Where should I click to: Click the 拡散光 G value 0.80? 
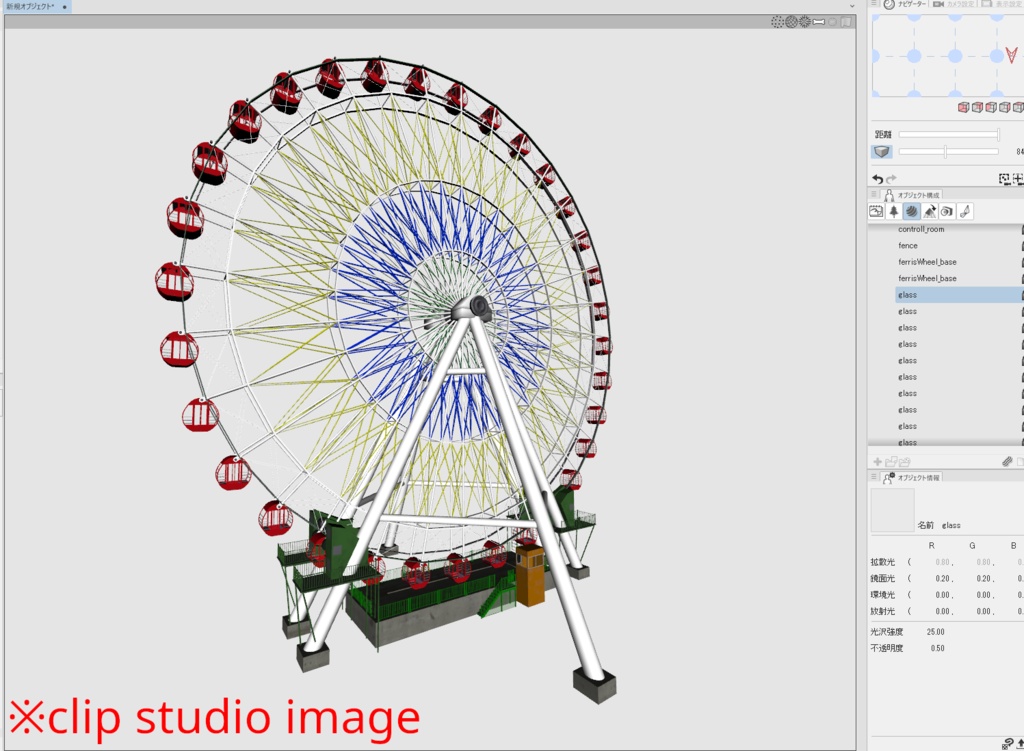click(985, 562)
